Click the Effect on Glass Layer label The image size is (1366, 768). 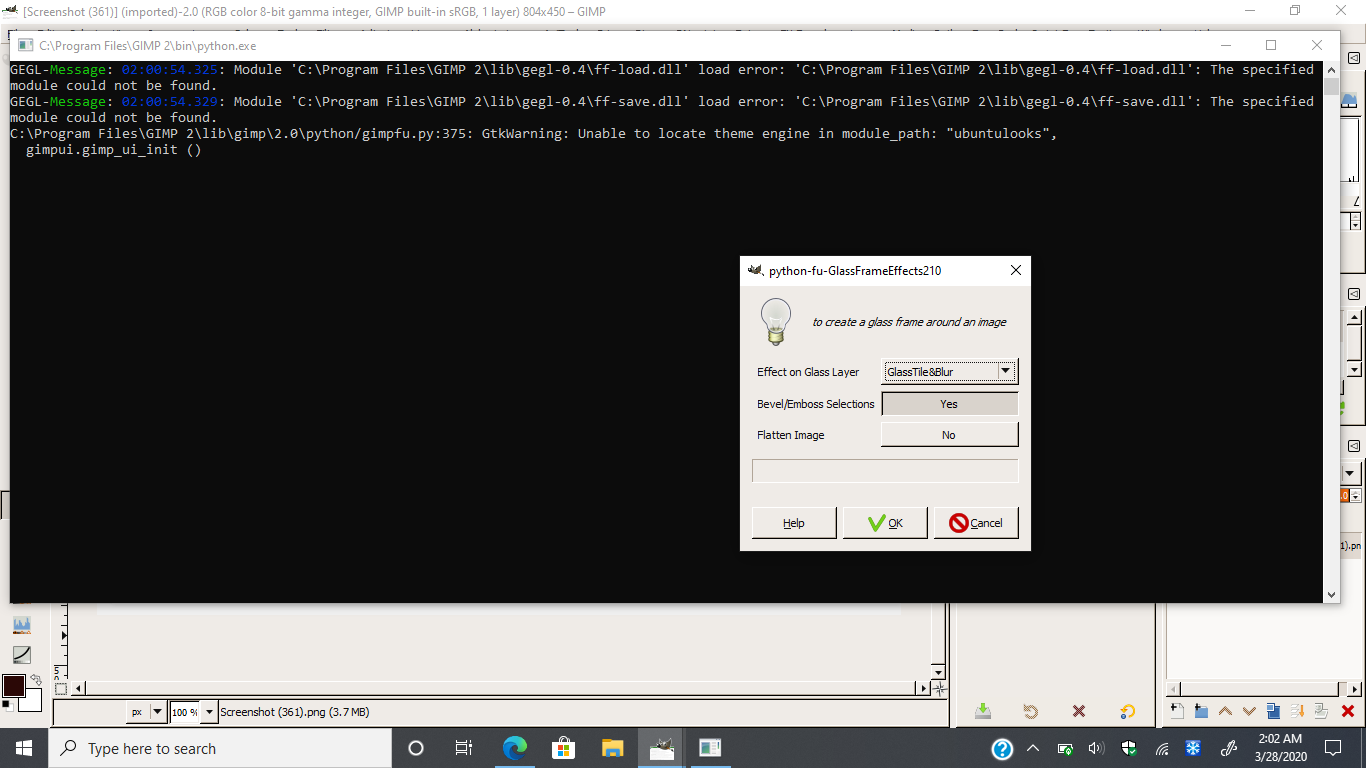click(808, 372)
